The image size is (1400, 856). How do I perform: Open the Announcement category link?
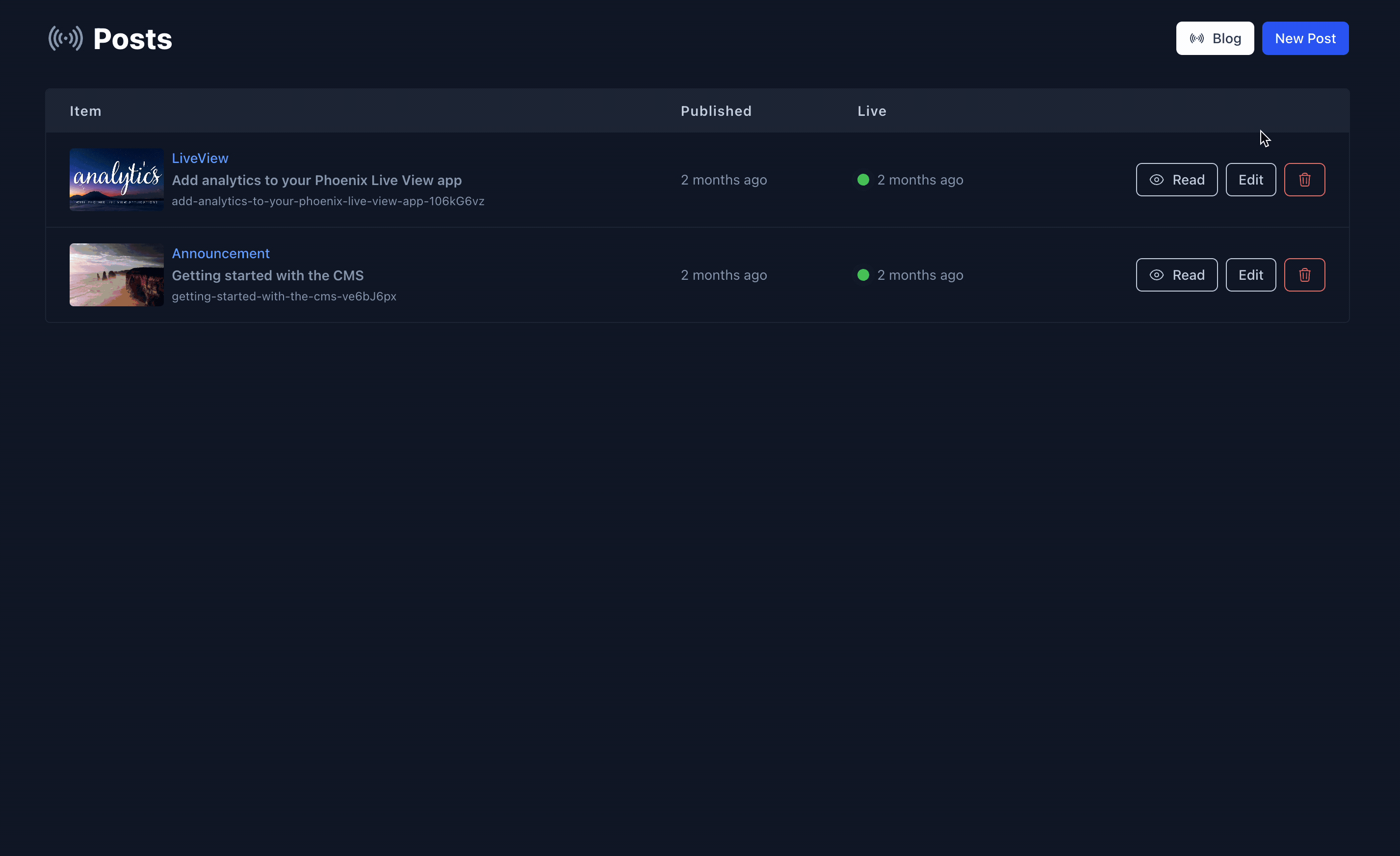pyautogui.click(x=220, y=253)
